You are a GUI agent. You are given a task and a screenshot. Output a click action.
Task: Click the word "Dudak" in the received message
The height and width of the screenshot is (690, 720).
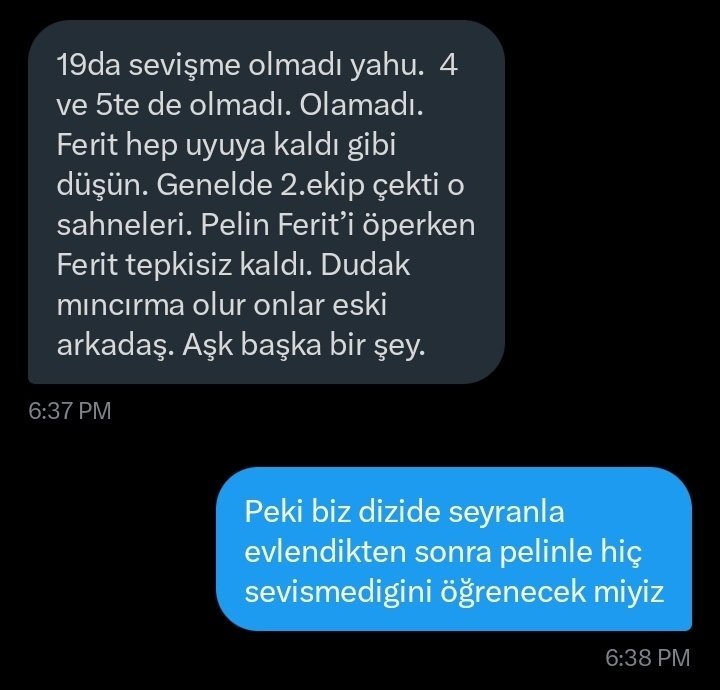click(x=365, y=265)
